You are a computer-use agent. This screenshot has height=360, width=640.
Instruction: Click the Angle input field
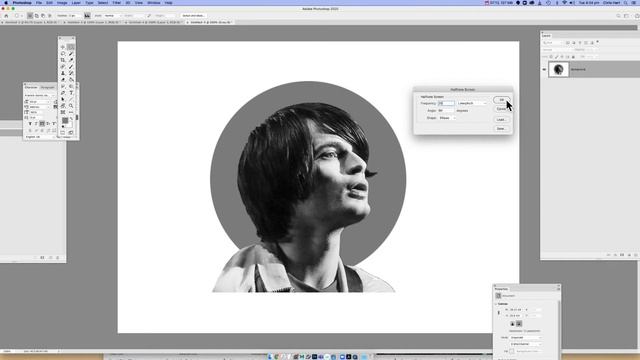[446, 111]
